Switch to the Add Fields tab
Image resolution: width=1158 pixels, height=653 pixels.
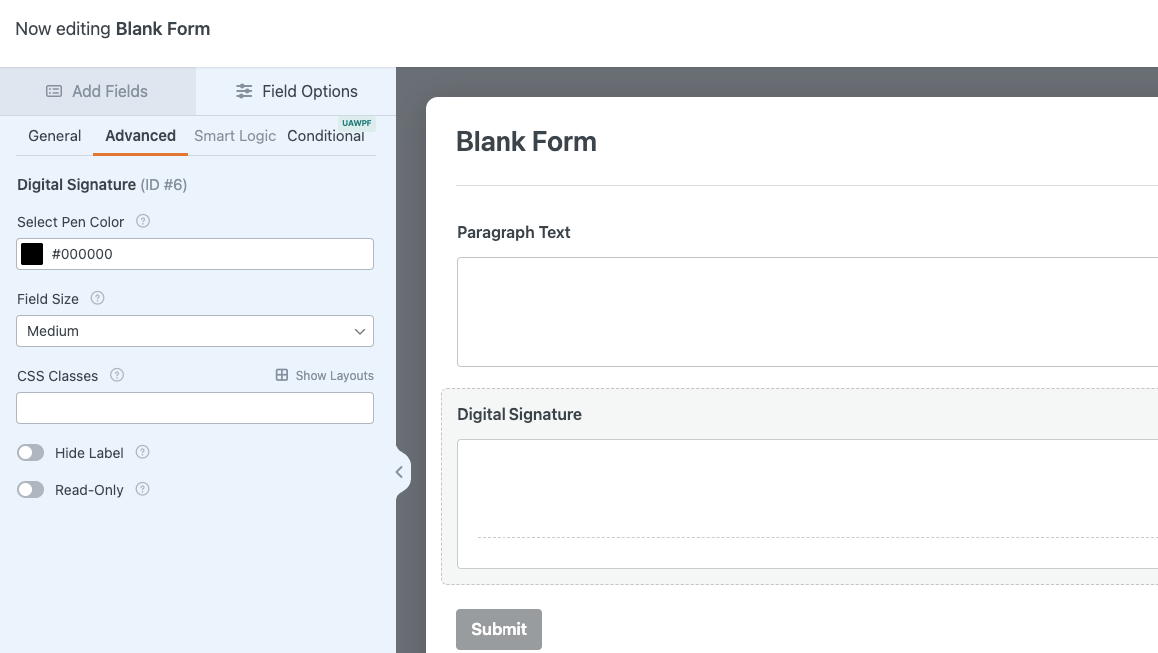[x=98, y=91]
